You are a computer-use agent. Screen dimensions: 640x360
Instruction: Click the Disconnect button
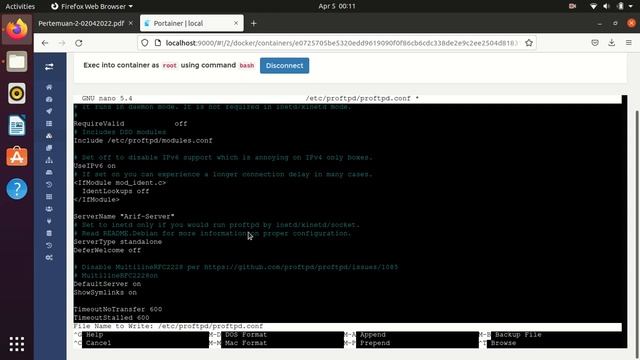(284, 66)
